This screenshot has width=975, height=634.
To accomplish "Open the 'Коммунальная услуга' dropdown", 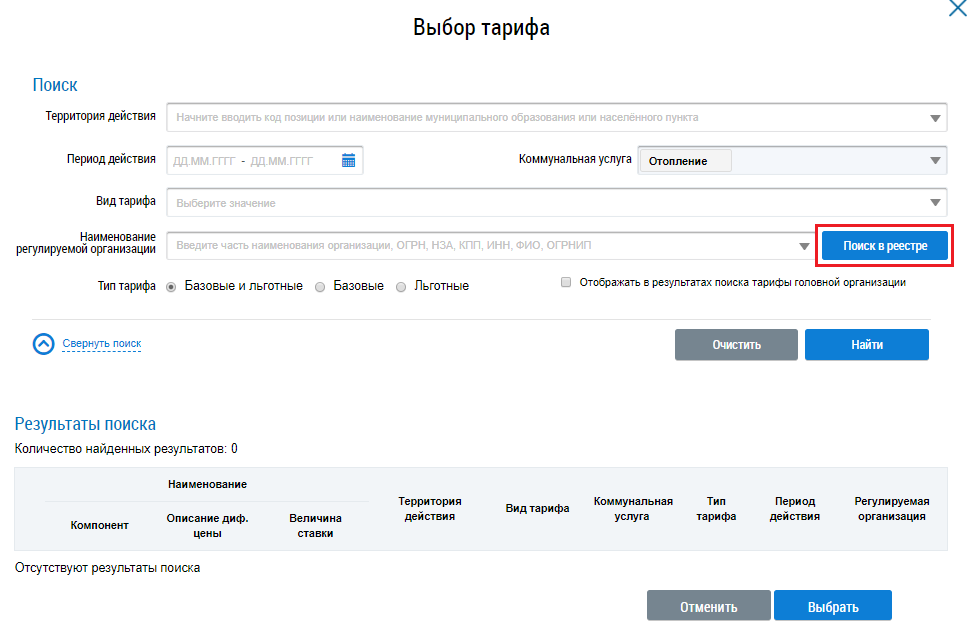I will [935, 160].
